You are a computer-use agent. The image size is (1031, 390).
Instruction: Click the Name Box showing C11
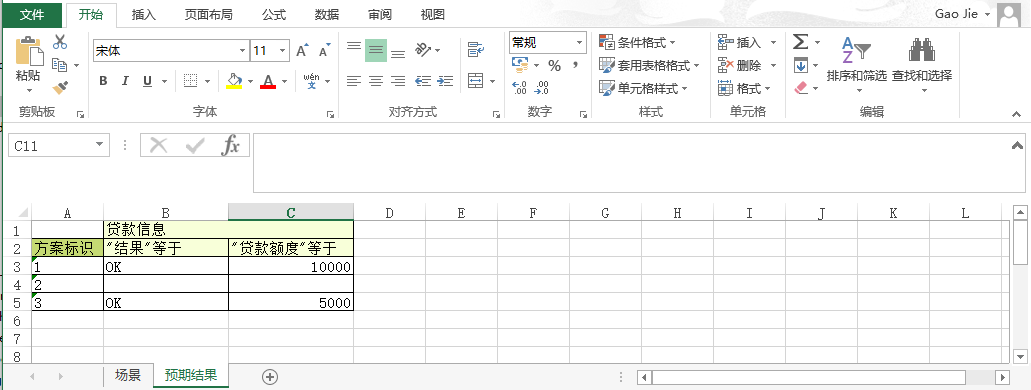tap(59, 146)
